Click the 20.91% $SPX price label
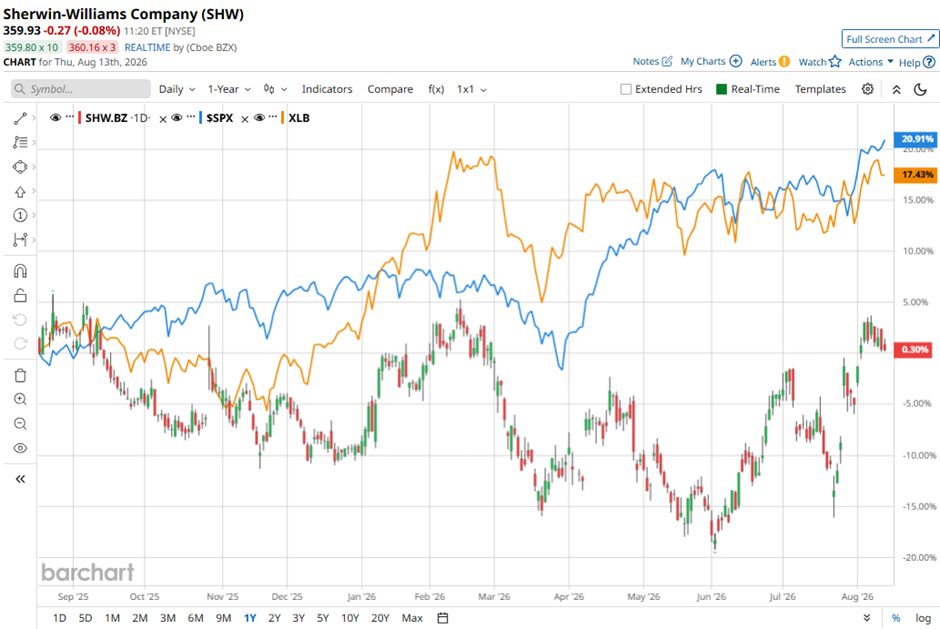The image size is (940, 629). click(915, 139)
